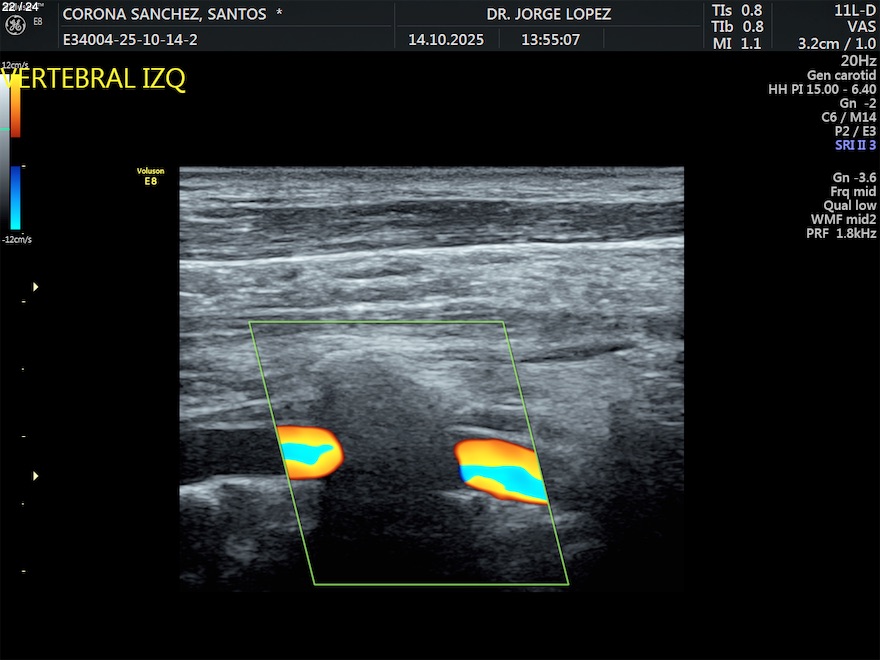The image size is (880, 660).
Task: Click the PRF 1.8kHz parameter
Action: [841, 233]
